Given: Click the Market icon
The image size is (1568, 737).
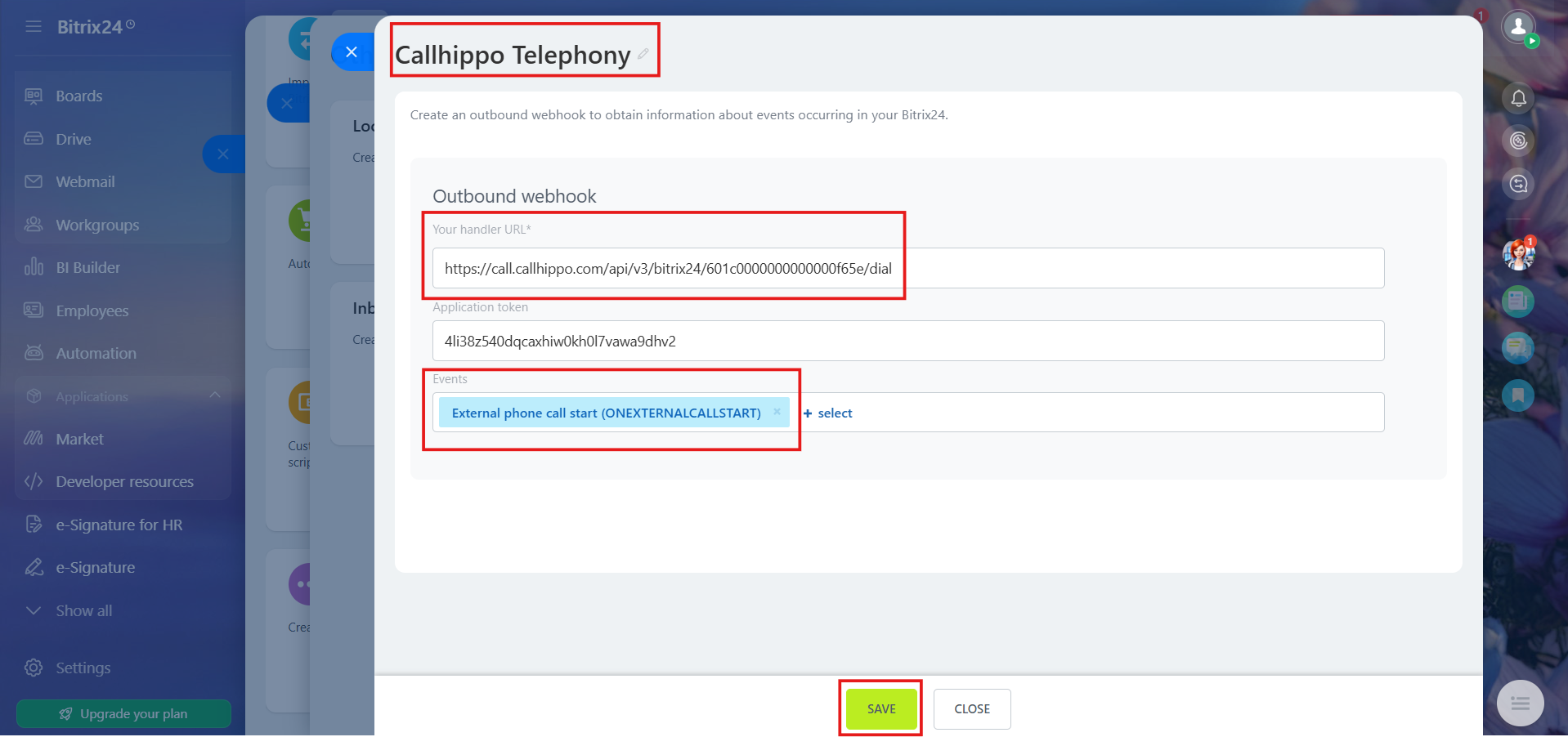Looking at the screenshot, I should [34, 439].
